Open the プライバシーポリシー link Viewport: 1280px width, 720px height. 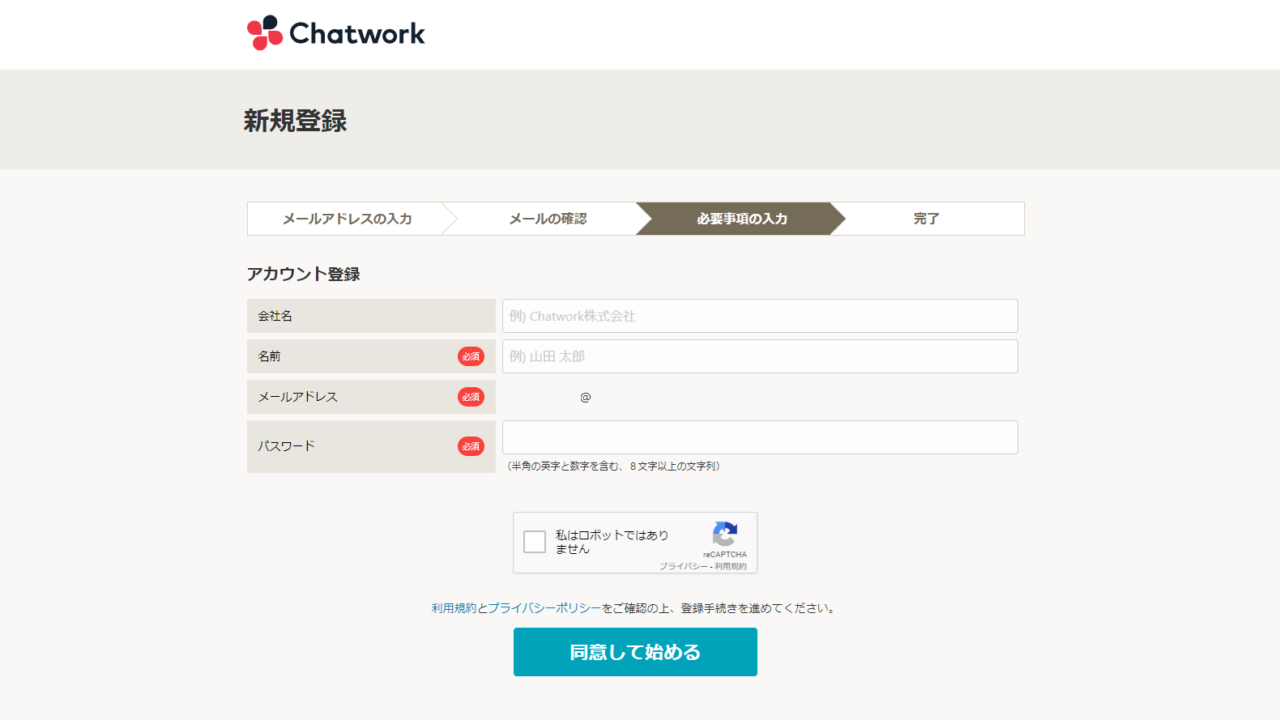(545, 608)
